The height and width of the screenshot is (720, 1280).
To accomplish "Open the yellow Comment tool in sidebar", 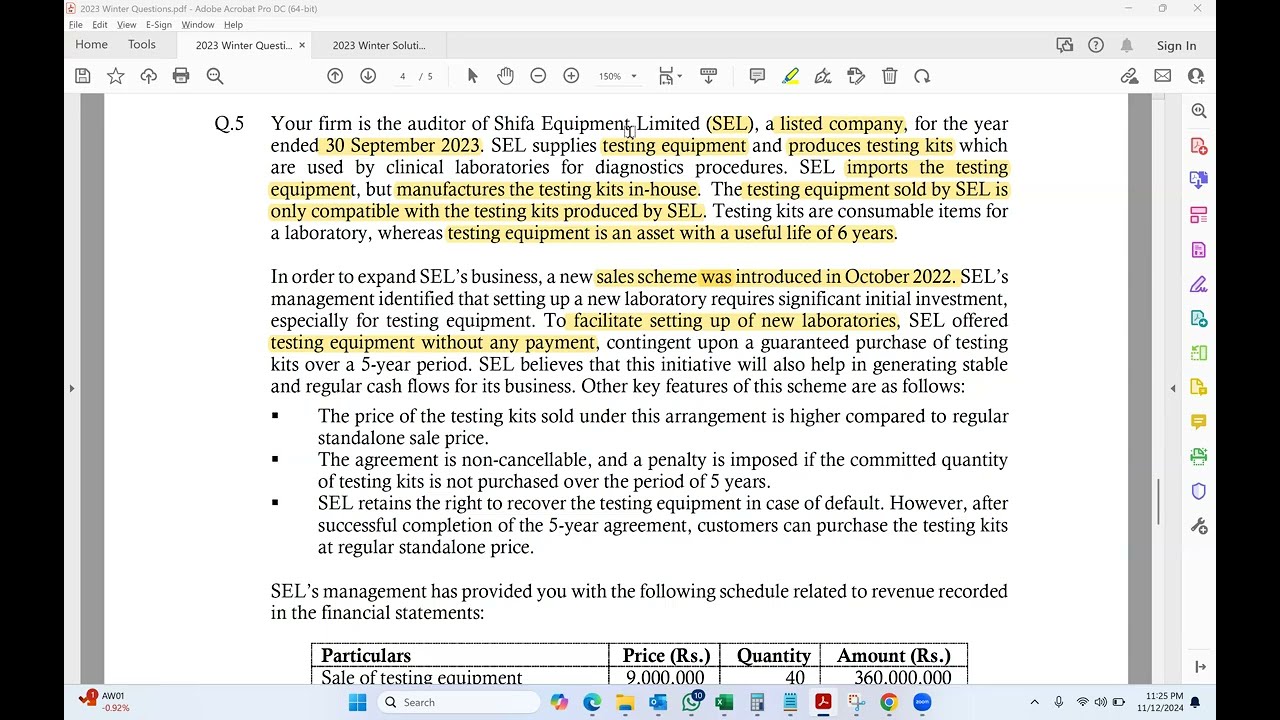I will click(x=1199, y=422).
